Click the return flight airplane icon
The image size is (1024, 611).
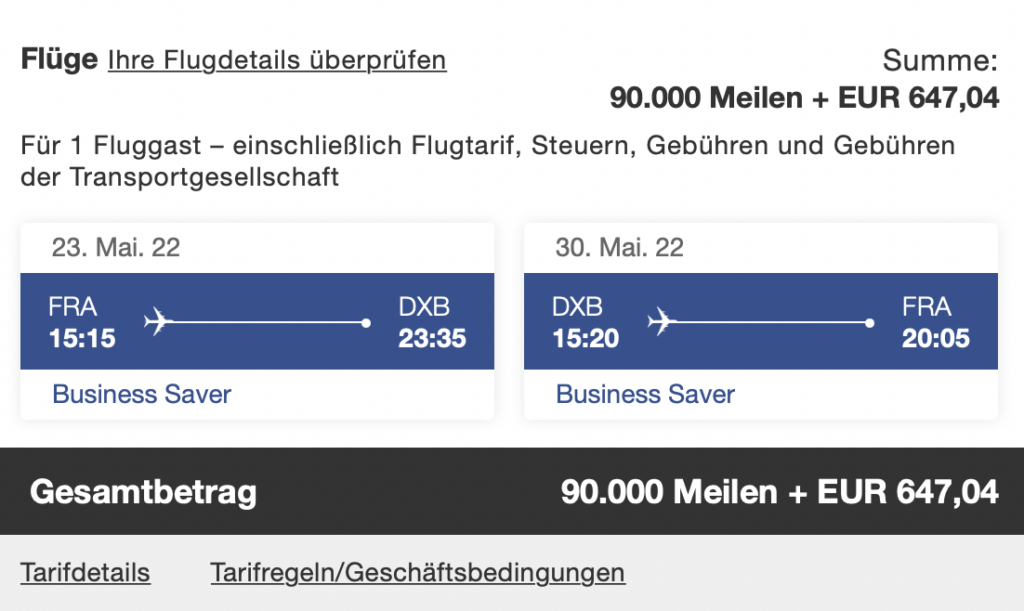pyautogui.click(x=662, y=322)
